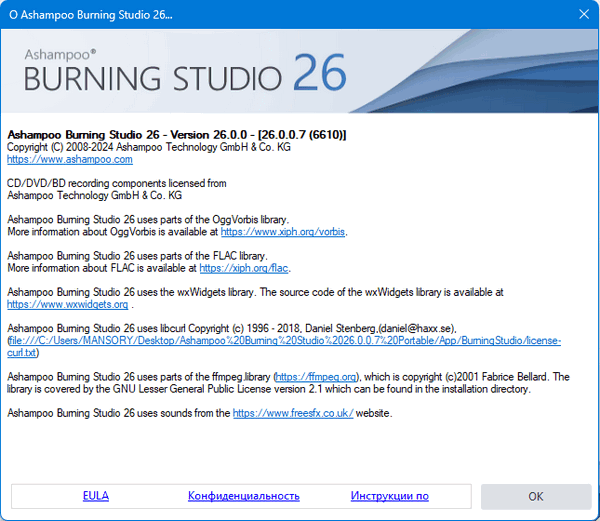Click the bold version line 26.0.0.7 (6610)
Screen dimensions: 600x521
[x=177, y=135]
